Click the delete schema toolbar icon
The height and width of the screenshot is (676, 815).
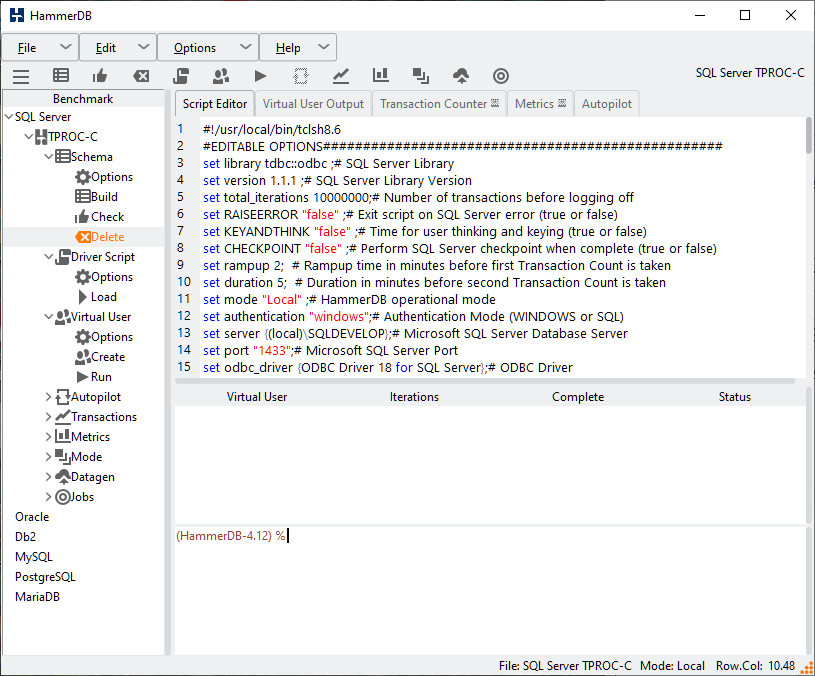[x=141, y=76]
